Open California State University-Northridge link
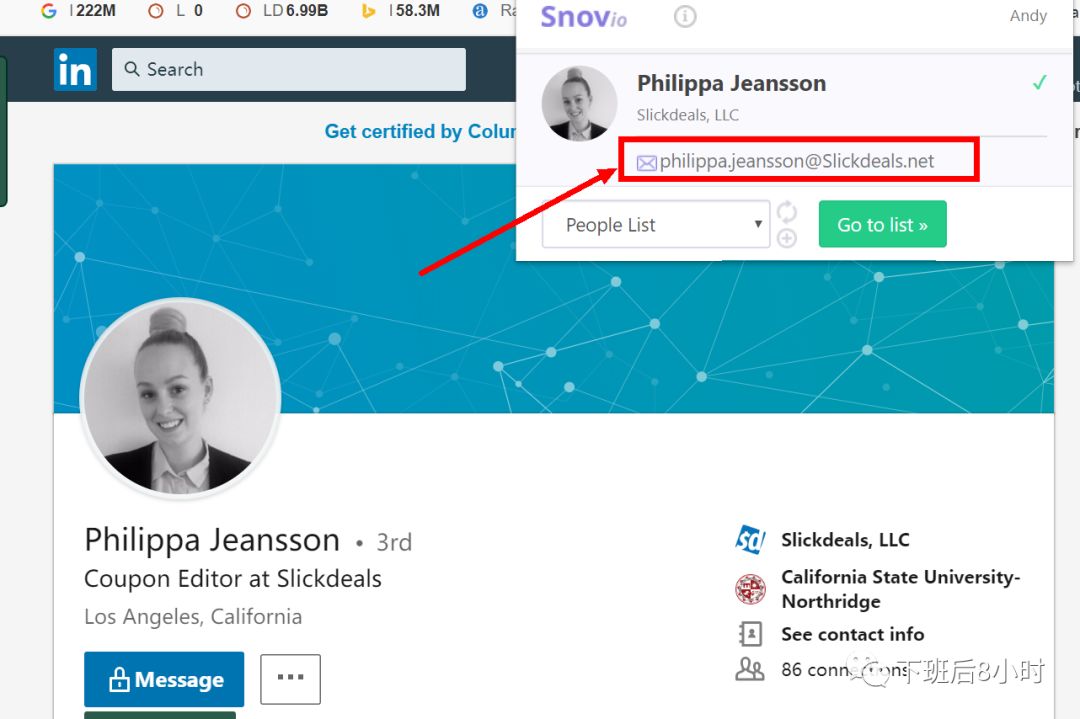Screen dimensions: 1080x719 900,589
